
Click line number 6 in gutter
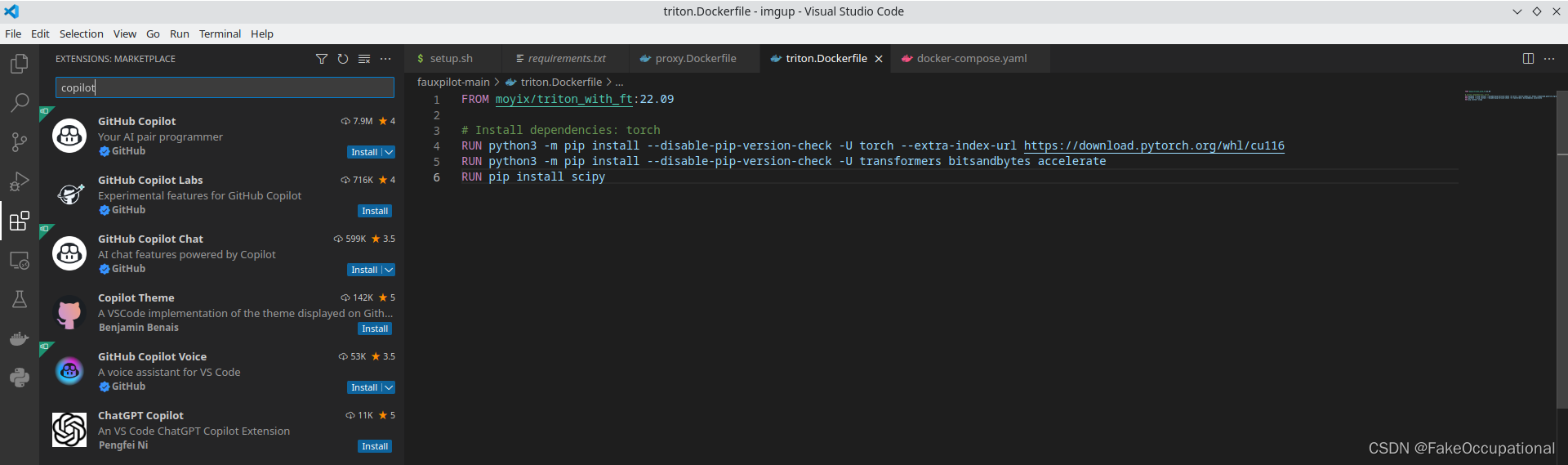(437, 177)
